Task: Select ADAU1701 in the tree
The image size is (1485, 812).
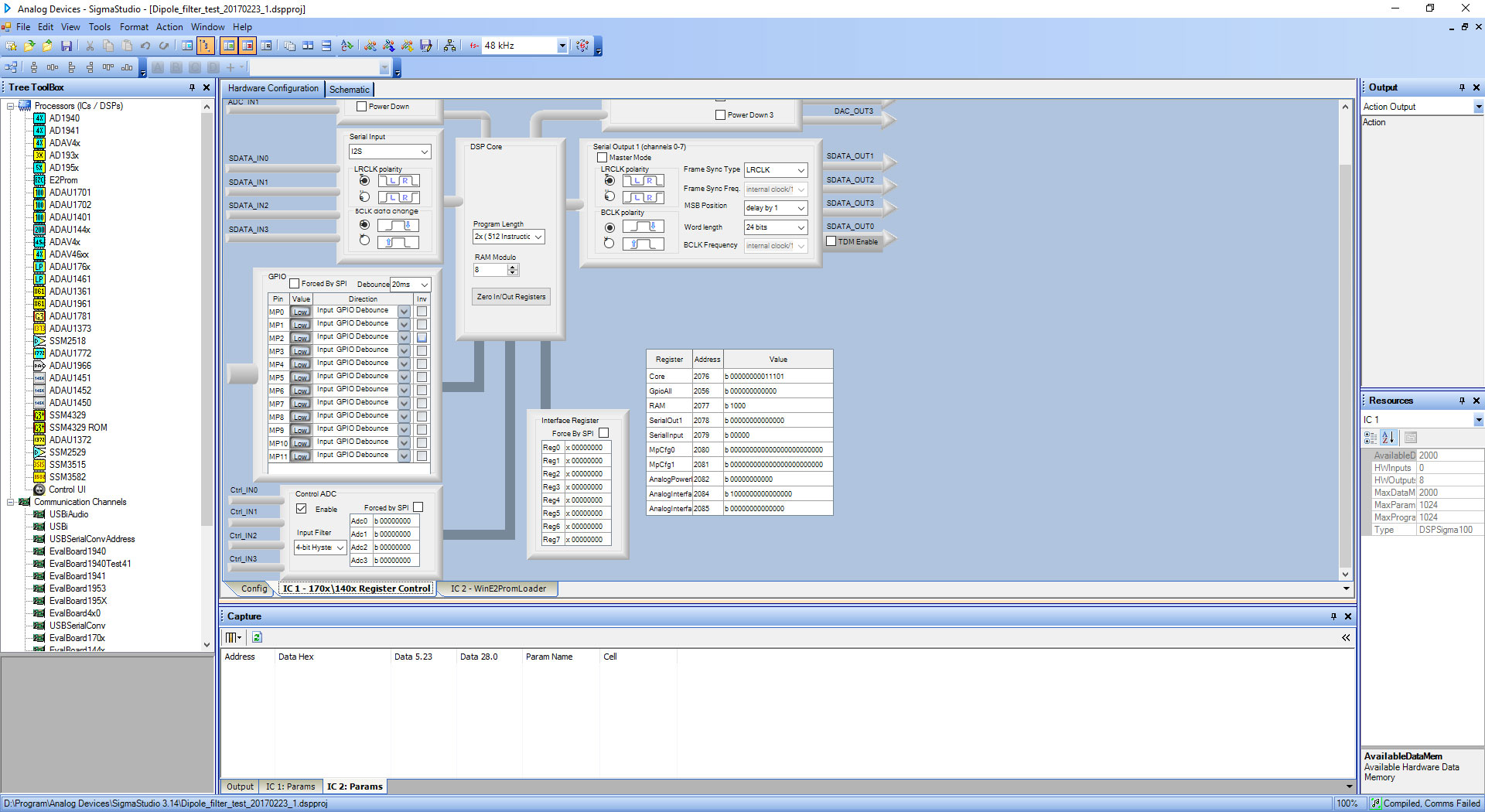Action: [70, 193]
